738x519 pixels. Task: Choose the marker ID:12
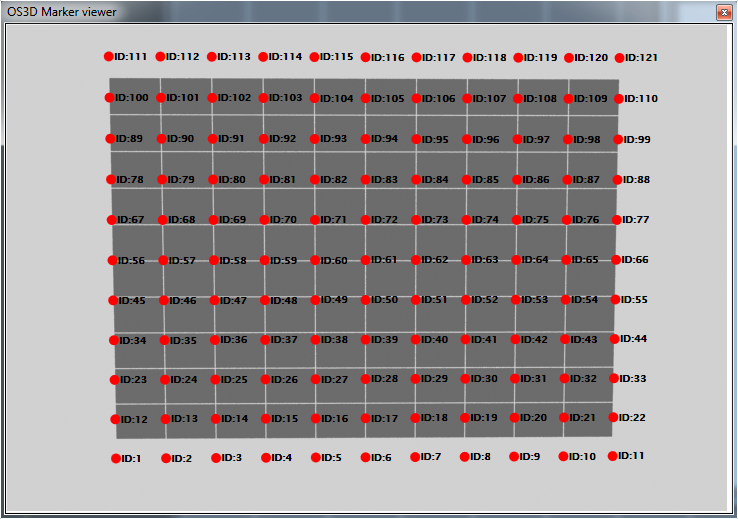click(x=115, y=419)
